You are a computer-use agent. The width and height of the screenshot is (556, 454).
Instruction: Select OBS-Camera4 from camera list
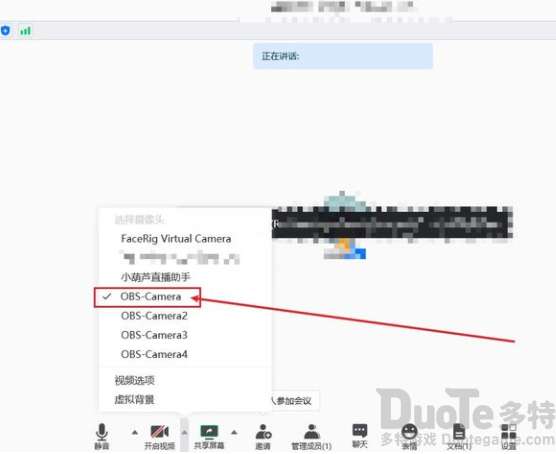[154, 354]
